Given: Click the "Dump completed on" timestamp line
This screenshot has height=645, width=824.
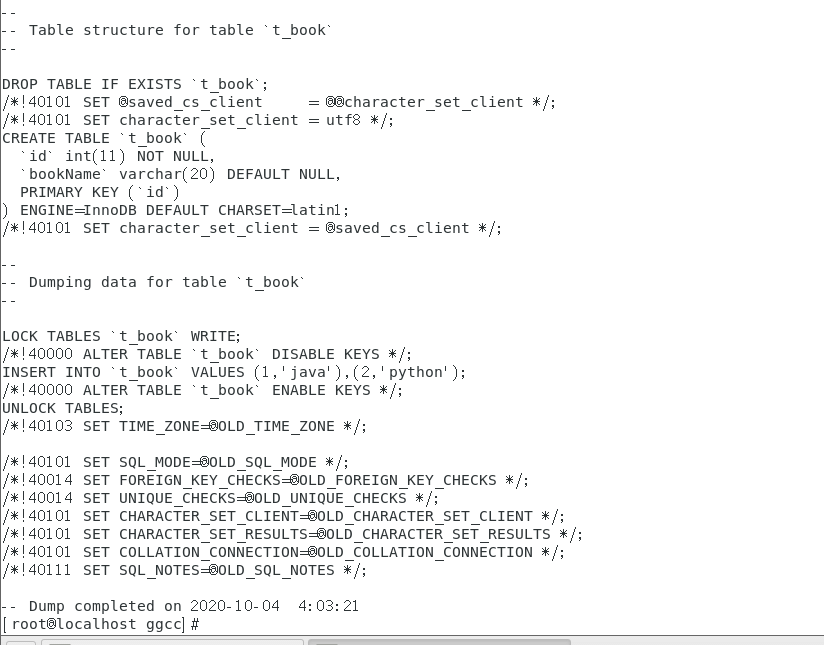Looking at the screenshot, I should point(180,606).
